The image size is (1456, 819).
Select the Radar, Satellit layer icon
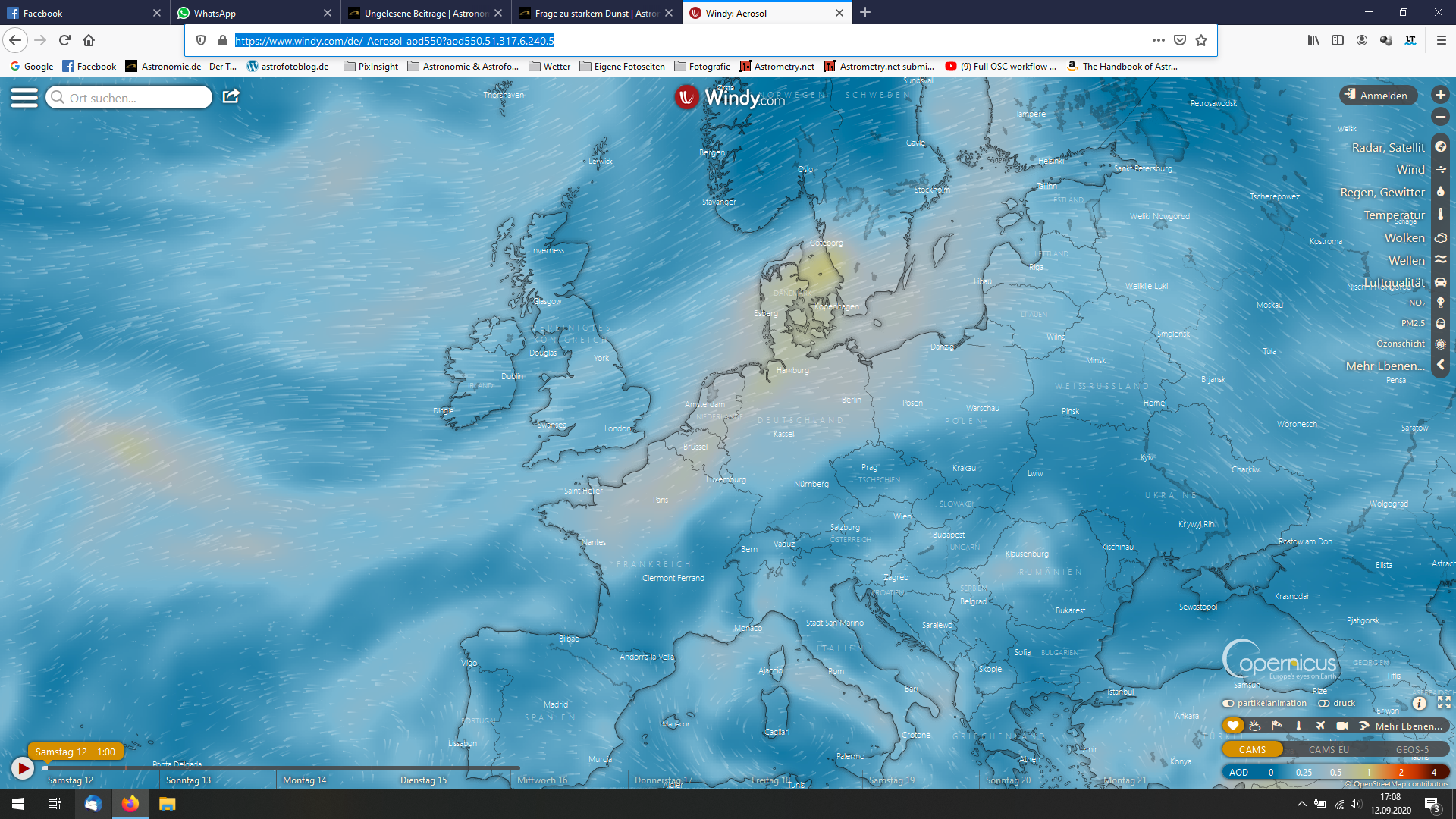coord(1440,147)
